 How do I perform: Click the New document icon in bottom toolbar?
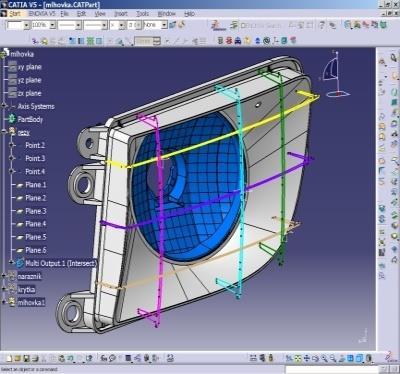[x=9, y=359]
